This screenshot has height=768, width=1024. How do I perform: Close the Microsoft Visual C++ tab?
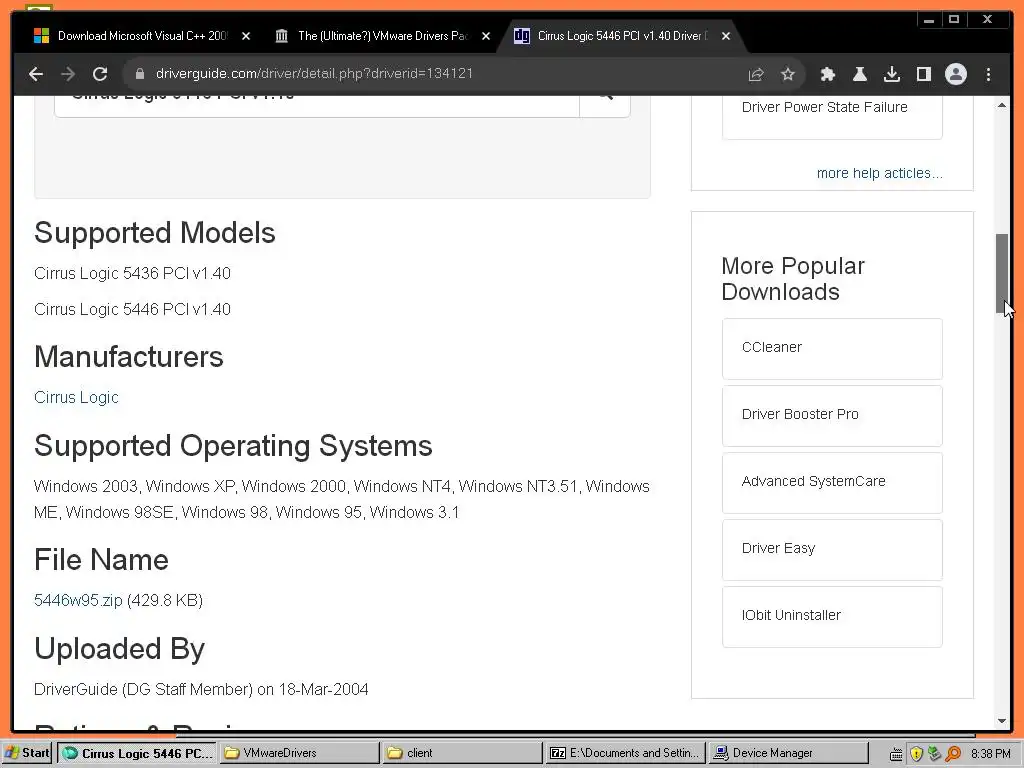[x=246, y=36]
